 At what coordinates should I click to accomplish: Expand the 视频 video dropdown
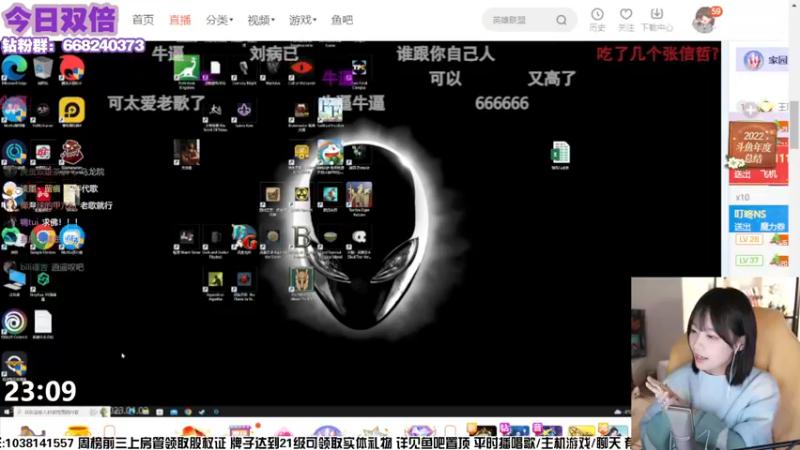[261, 20]
